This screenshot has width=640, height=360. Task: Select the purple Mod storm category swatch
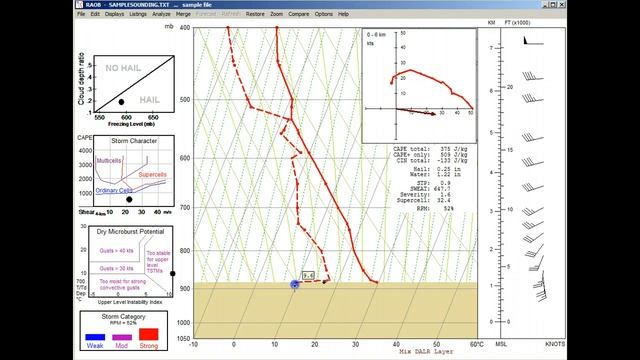[122, 337]
